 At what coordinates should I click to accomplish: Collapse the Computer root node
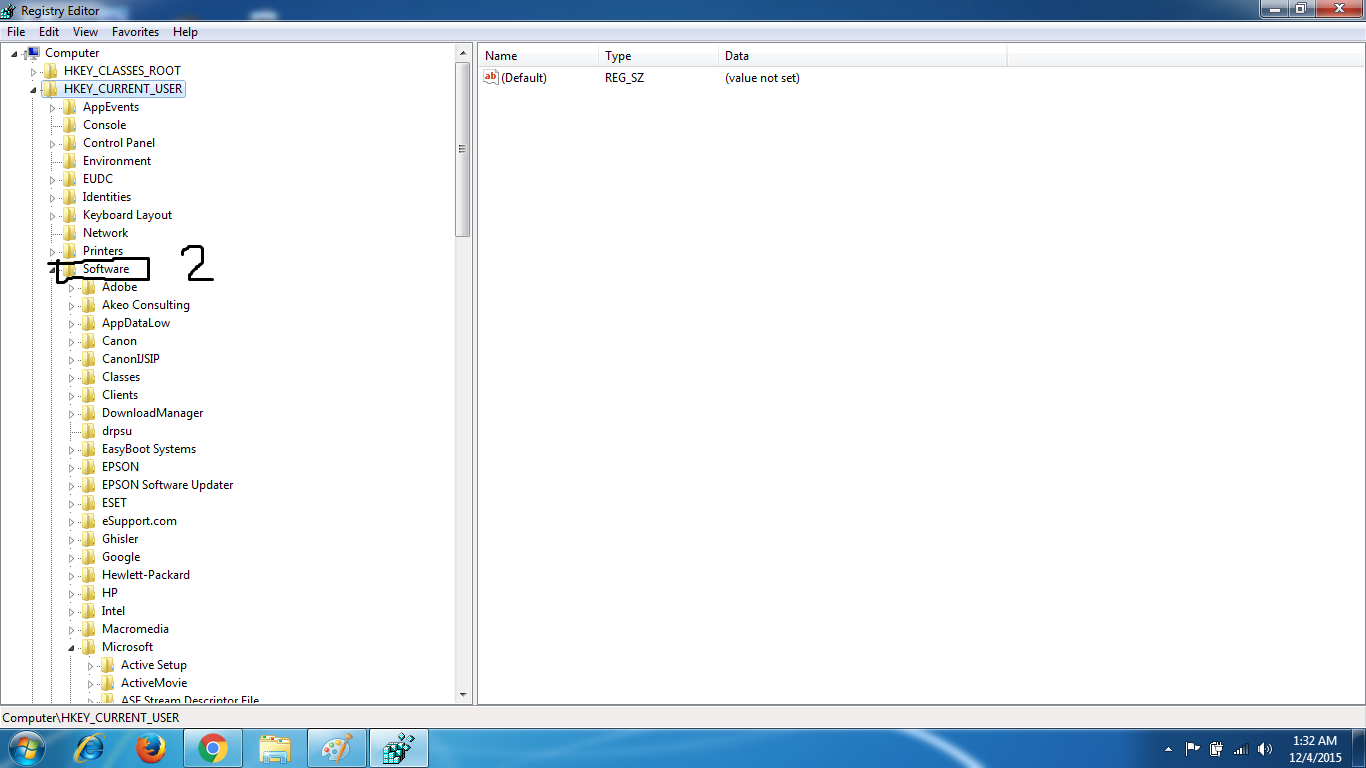[14, 53]
